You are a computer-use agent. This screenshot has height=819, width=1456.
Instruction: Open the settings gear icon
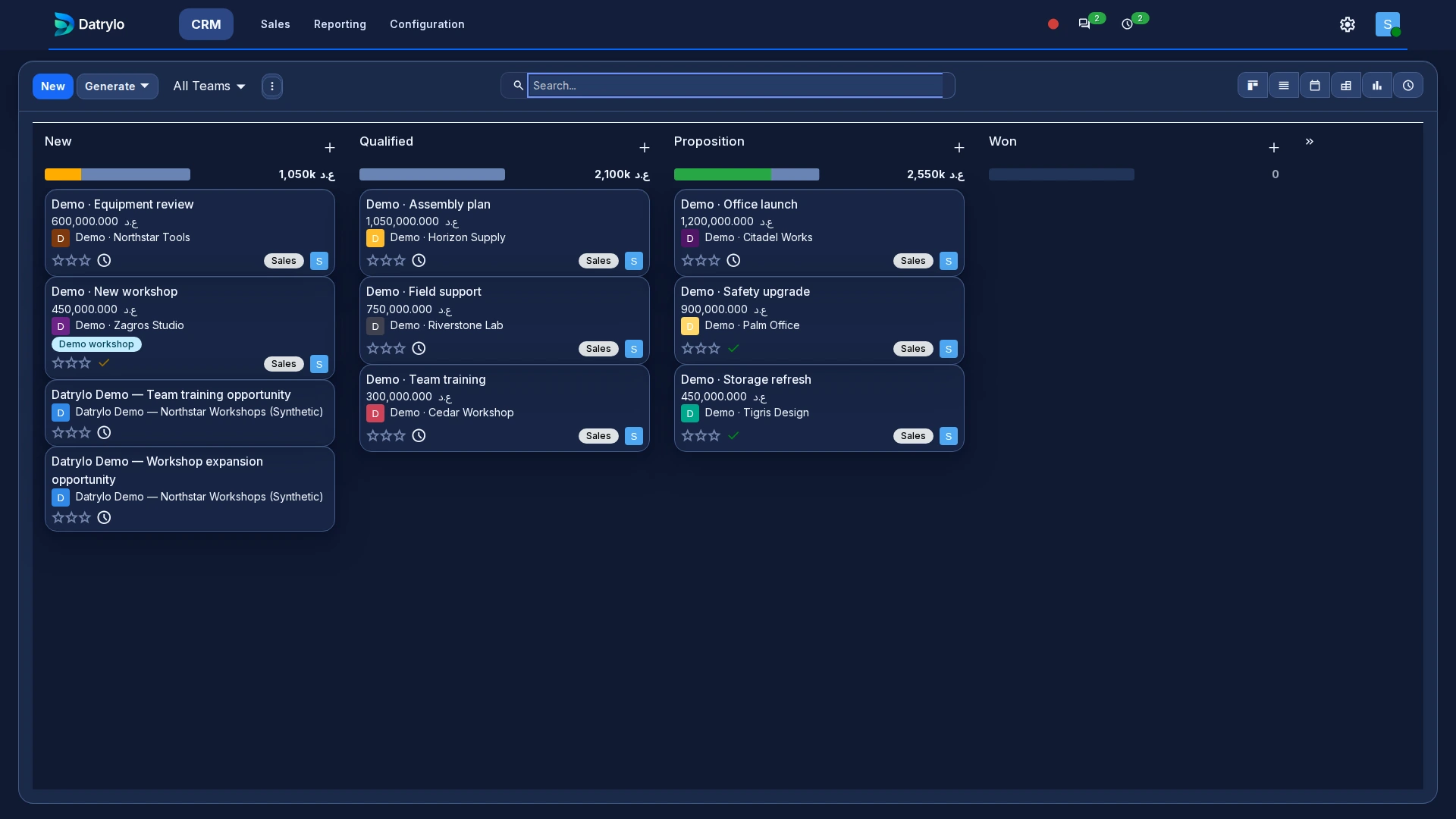click(1348, 24)
